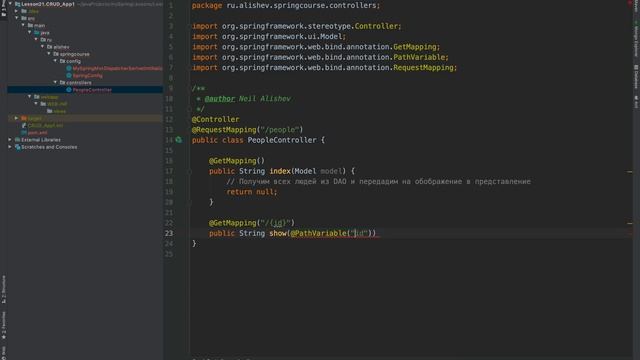Image resolution: width=640 pixels, height=360 pixels.
Task: Select the alishev package
Action: tap(61, 47)
